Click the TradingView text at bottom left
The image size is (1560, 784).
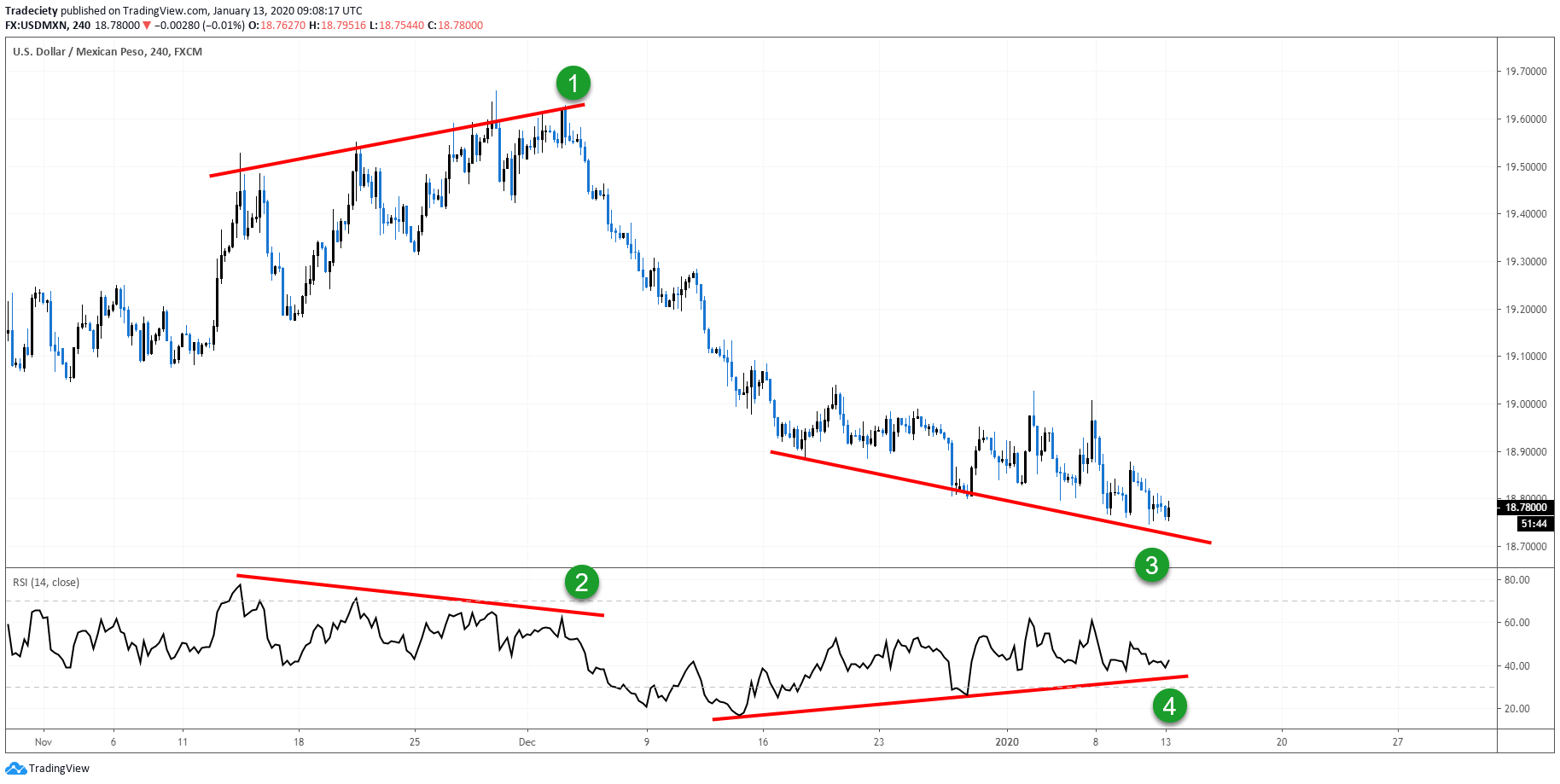[x=59, y=769]
